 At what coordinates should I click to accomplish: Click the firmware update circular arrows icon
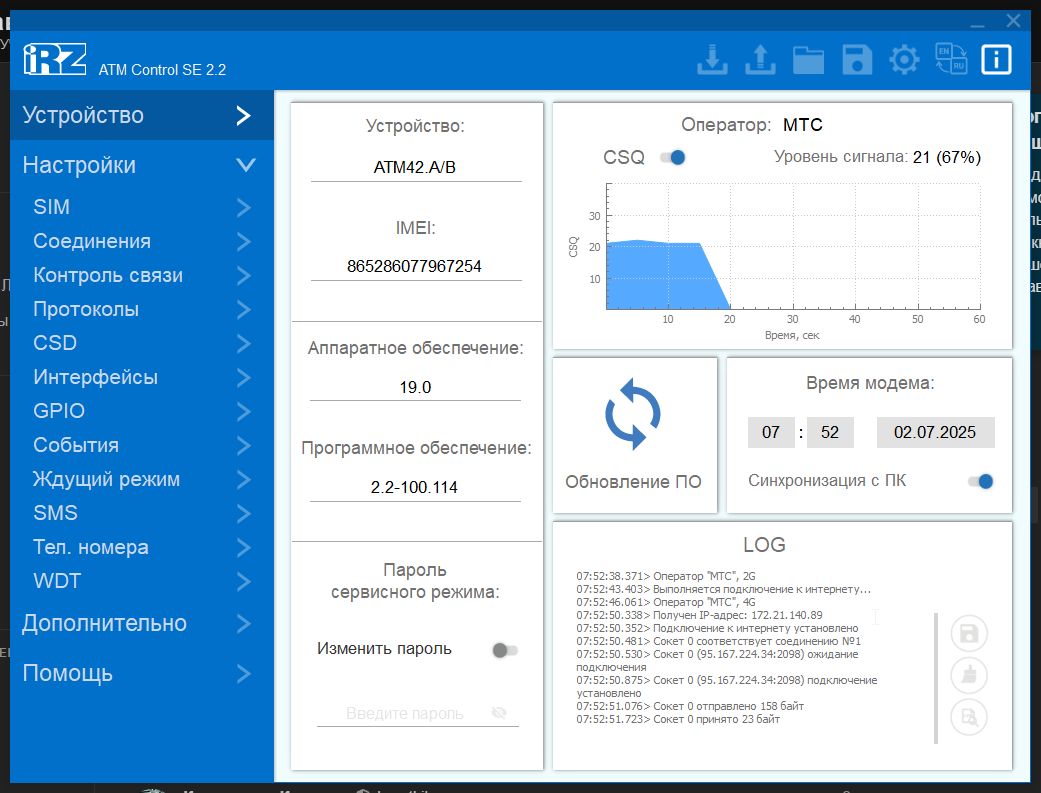[633, 414]
